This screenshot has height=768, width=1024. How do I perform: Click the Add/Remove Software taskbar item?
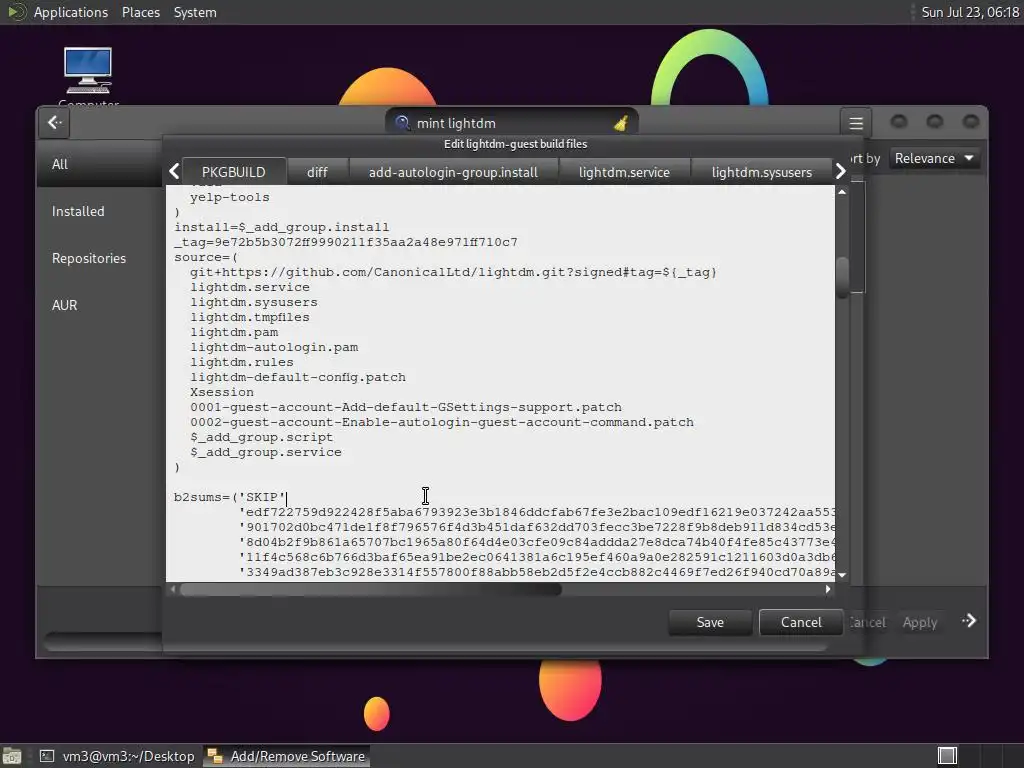(x=286, y=756)
